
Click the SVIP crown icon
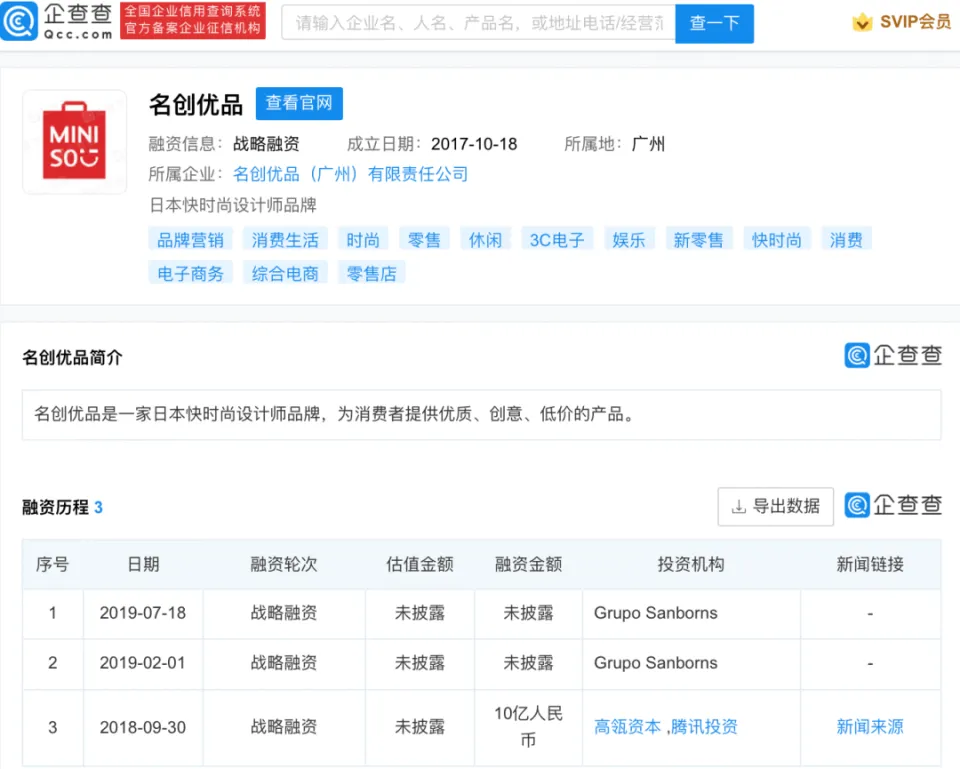click(x=862, y=22)
